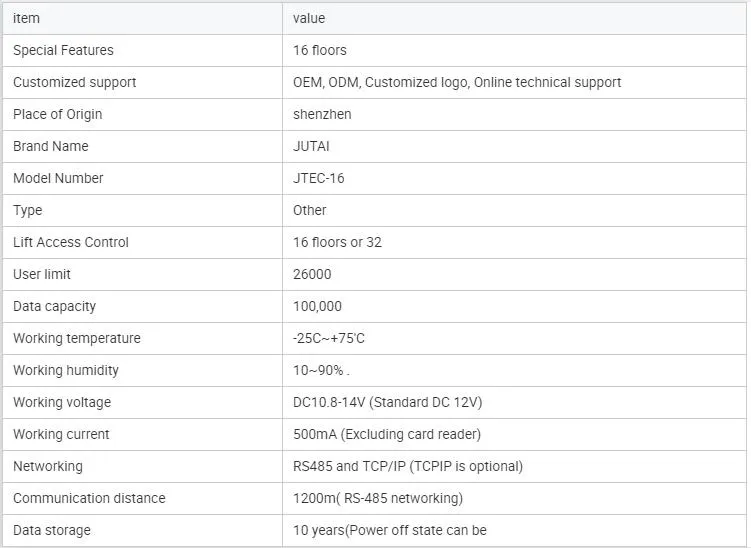Click the '-25C~+75'C' temperature value
The width and height of the screenshot is (751, 548).
329,338
